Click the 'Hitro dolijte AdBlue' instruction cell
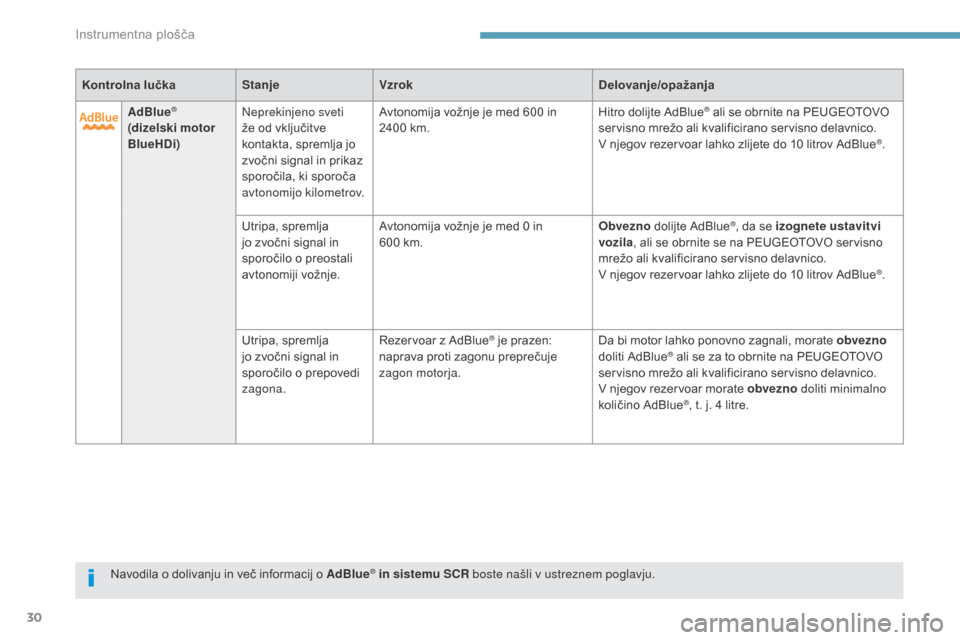 pos(748,158)
